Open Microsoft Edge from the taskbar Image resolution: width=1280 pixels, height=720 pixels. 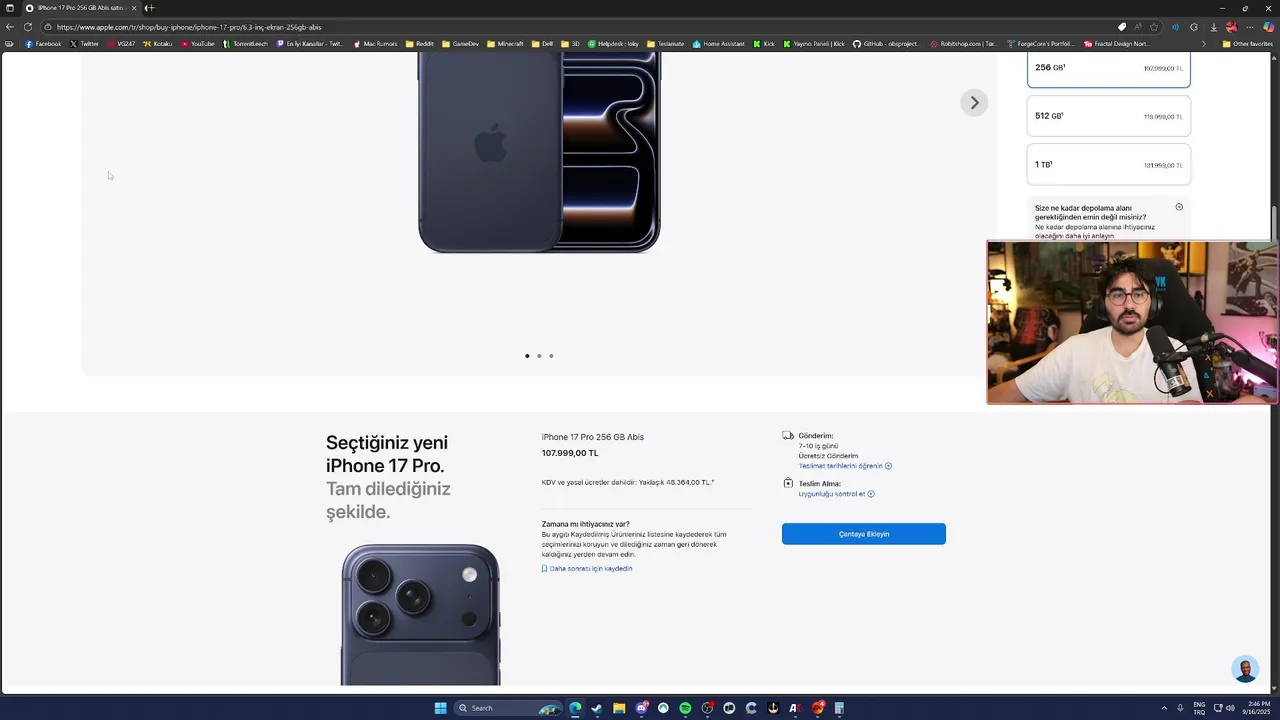click(575, 708)
